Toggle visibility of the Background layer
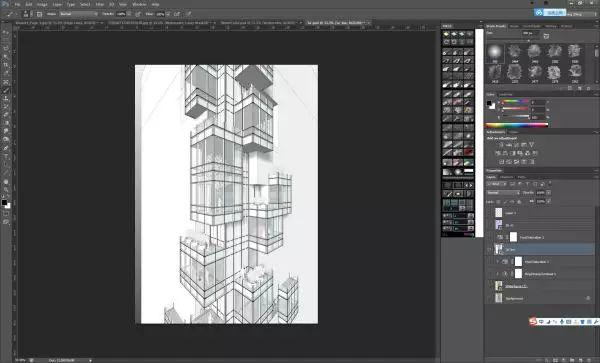Viewport: 600px width, 363px height. coord(490,298)
